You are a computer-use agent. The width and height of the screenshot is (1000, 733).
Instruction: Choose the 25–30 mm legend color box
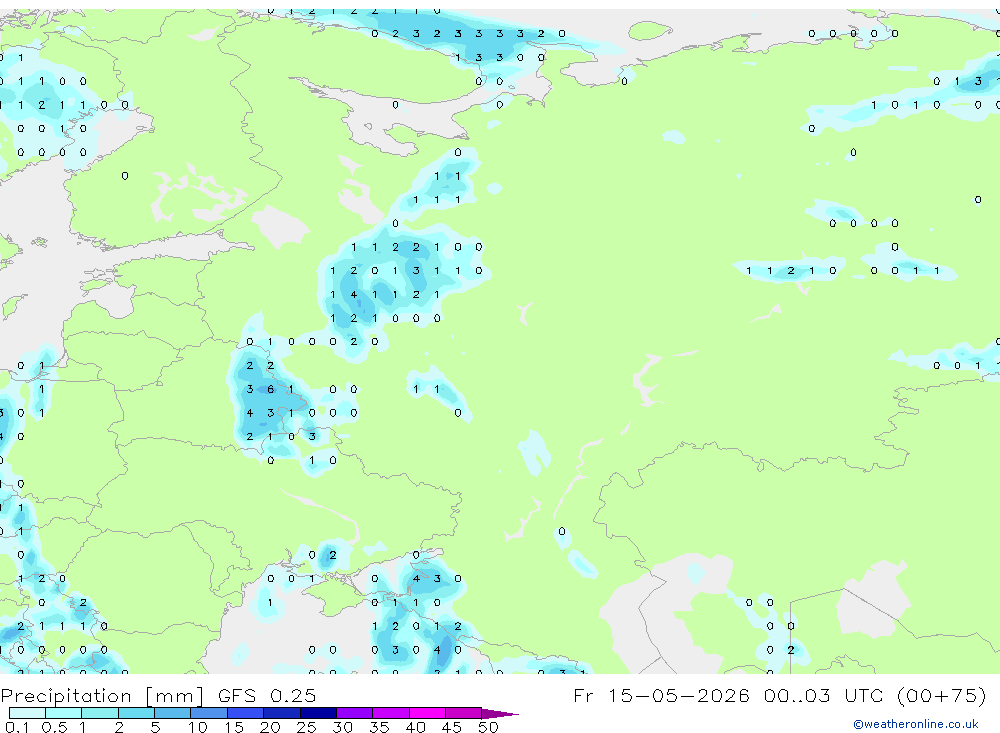click(x=318, y=713)
